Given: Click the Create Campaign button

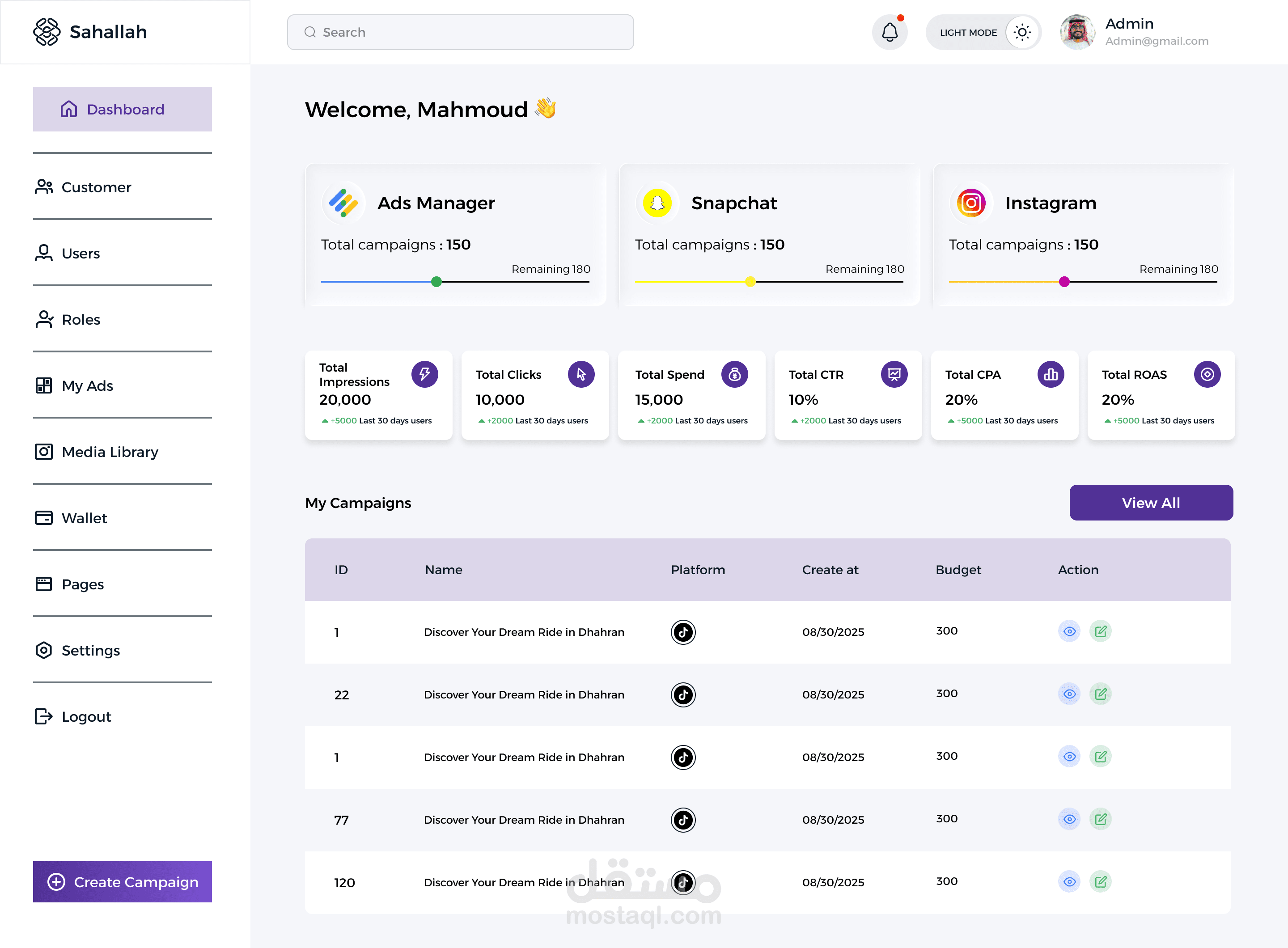Looking at the screenshot, I should (122, 881).
